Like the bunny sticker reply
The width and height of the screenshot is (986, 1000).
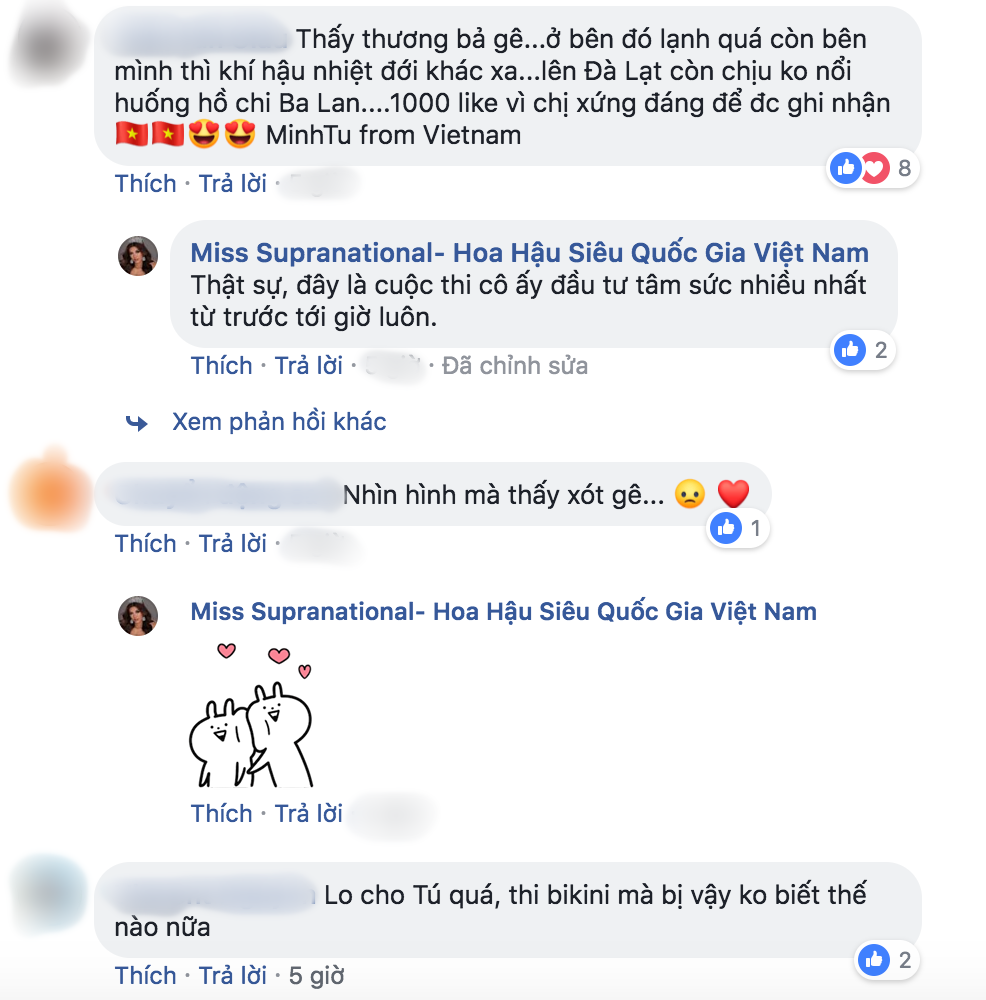(221, 814)
